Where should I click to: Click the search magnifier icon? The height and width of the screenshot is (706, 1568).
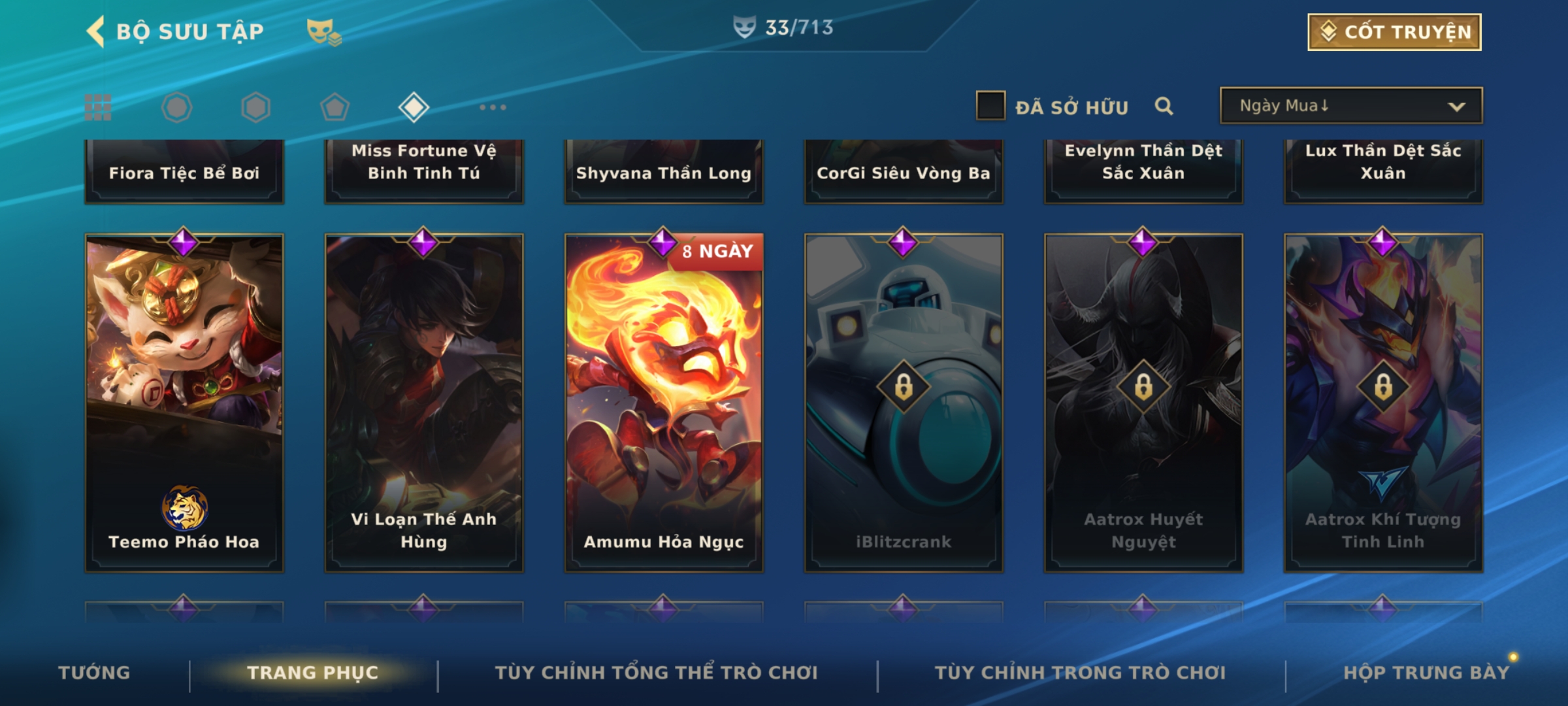tap(1164, 106)
